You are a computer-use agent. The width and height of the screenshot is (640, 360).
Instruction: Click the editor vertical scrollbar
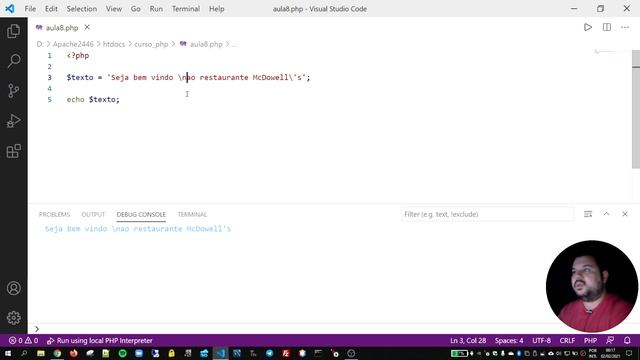coord(636,109)
